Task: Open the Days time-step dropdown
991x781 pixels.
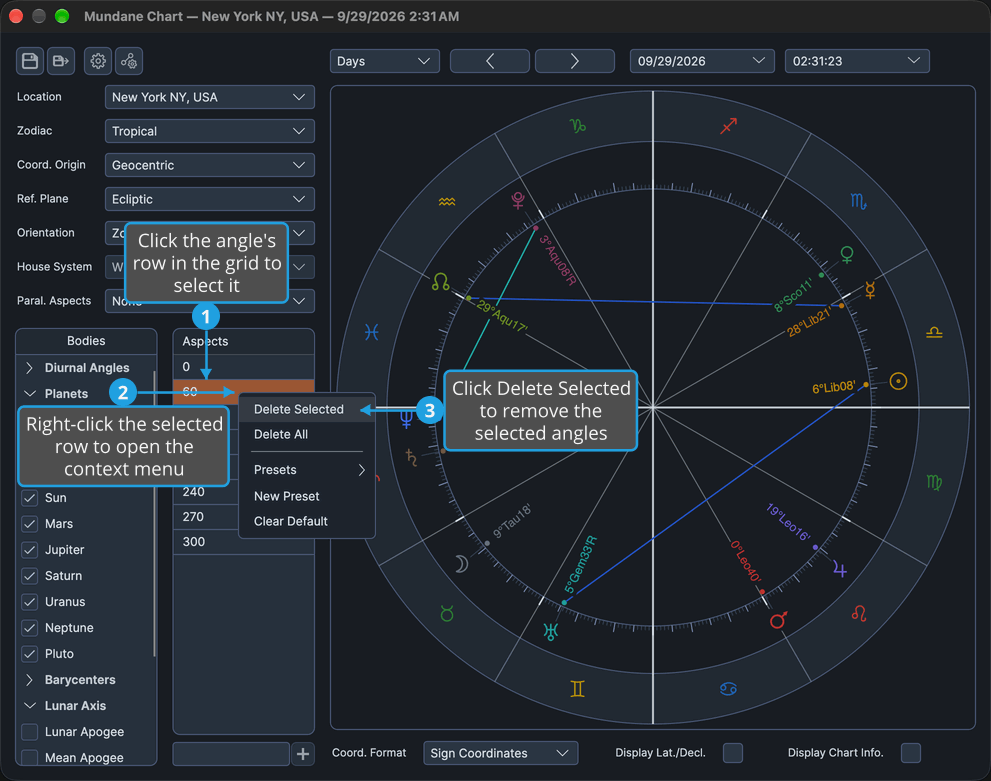Action: coord(385,61)
